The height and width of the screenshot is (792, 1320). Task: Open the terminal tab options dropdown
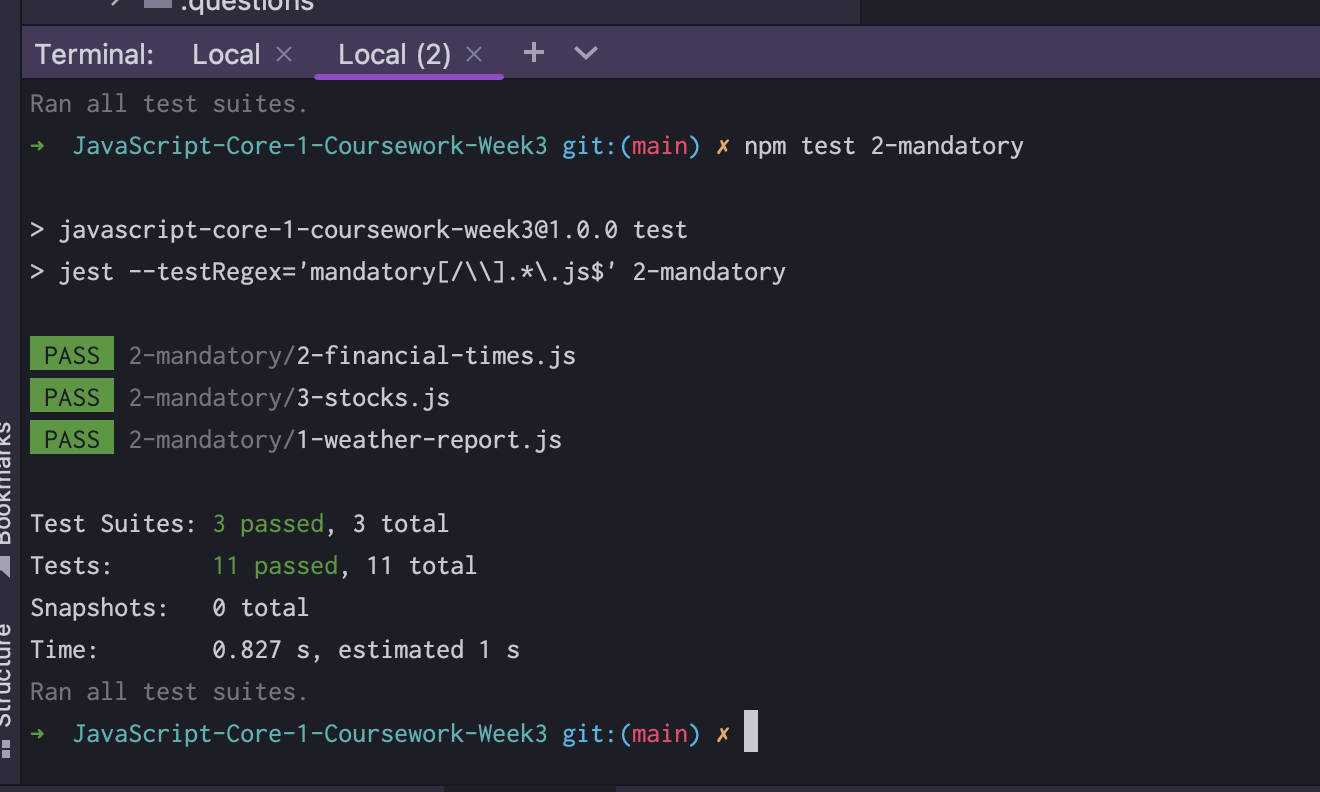click(x=586, y=52)
